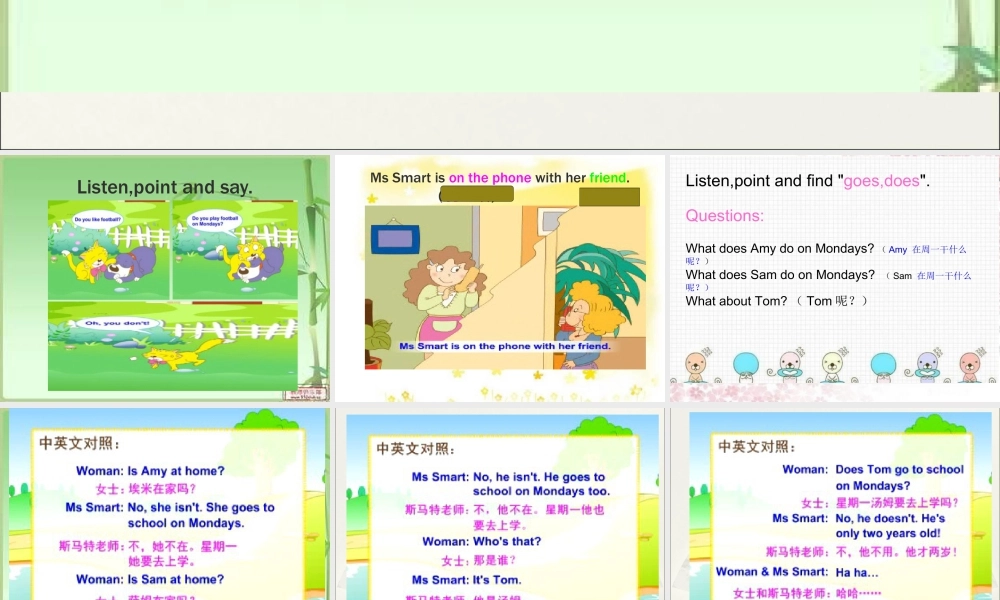Image resolution: width=1000 pixels, height=600 pixels.
Task: Select 'What does Amy do on Mondays?' question
Action: tap(779, 248)
